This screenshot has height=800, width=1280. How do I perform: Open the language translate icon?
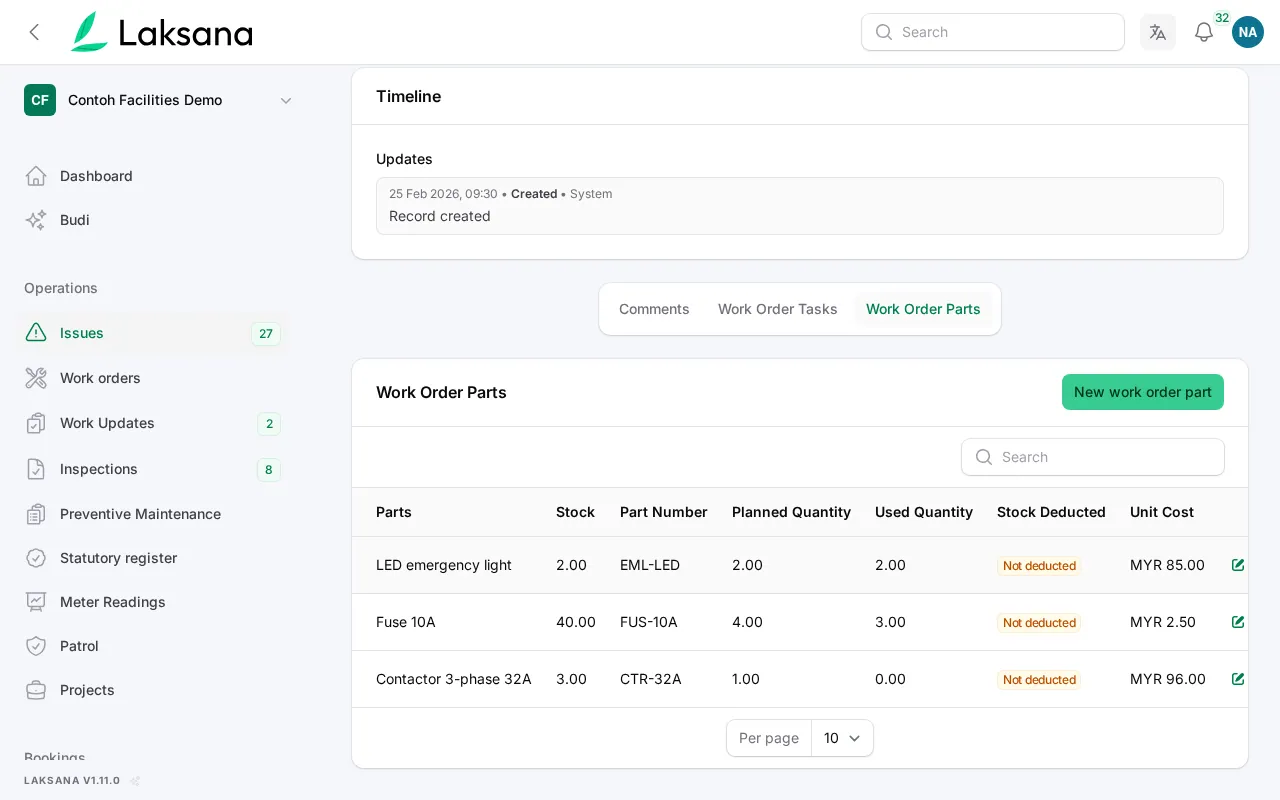pos(1158,32)
